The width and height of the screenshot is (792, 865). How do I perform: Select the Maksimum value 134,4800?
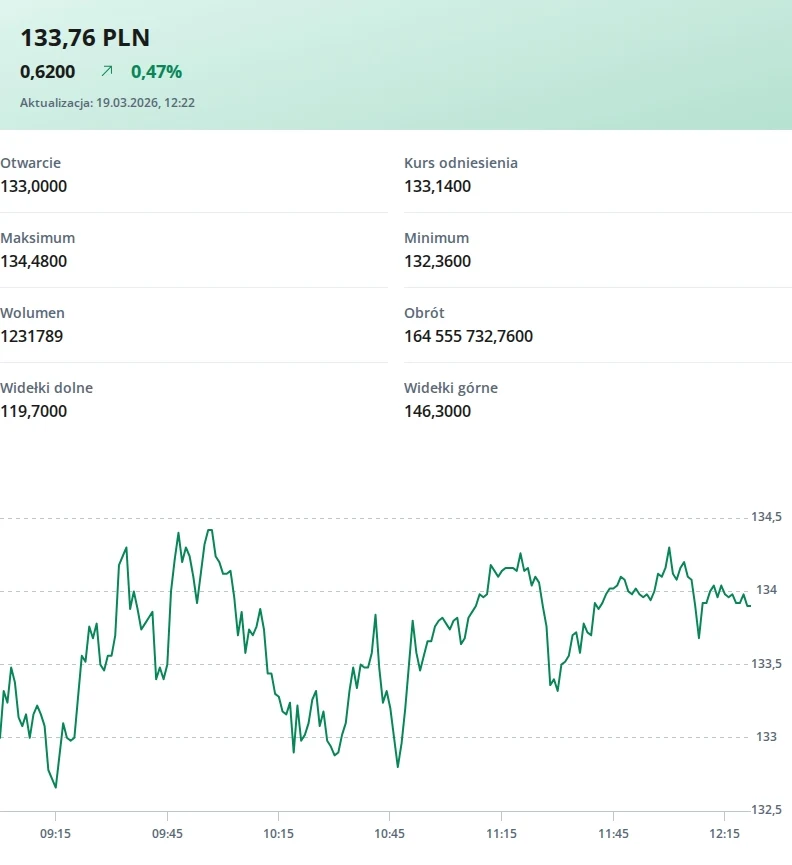(x=34, y=261)
